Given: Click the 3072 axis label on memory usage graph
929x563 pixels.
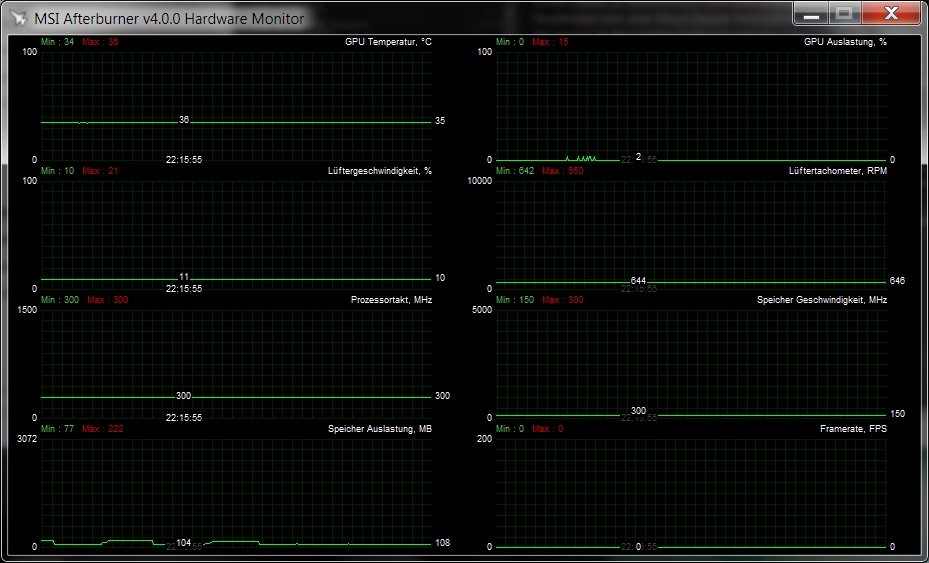Looking at the screenshot, I should pyautogui.click(x=27, y=439).
